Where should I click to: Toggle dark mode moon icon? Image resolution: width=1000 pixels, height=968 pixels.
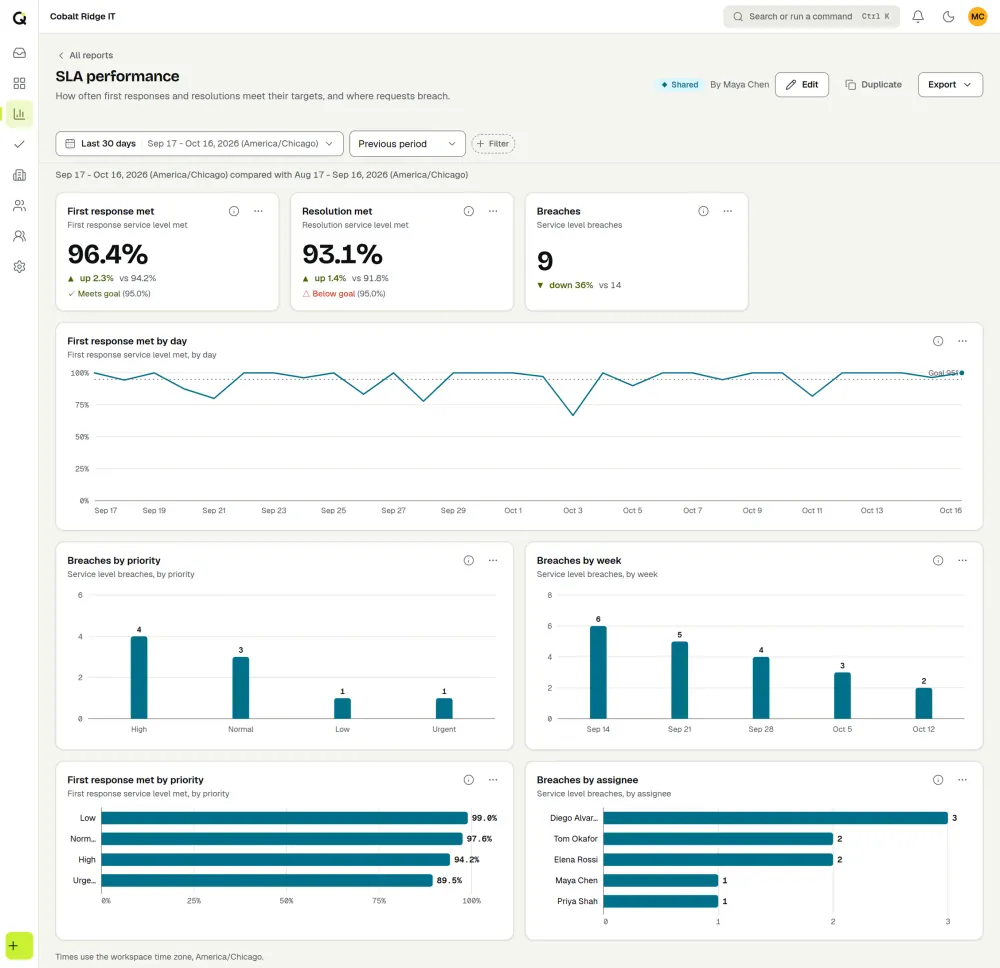(948, 17)
